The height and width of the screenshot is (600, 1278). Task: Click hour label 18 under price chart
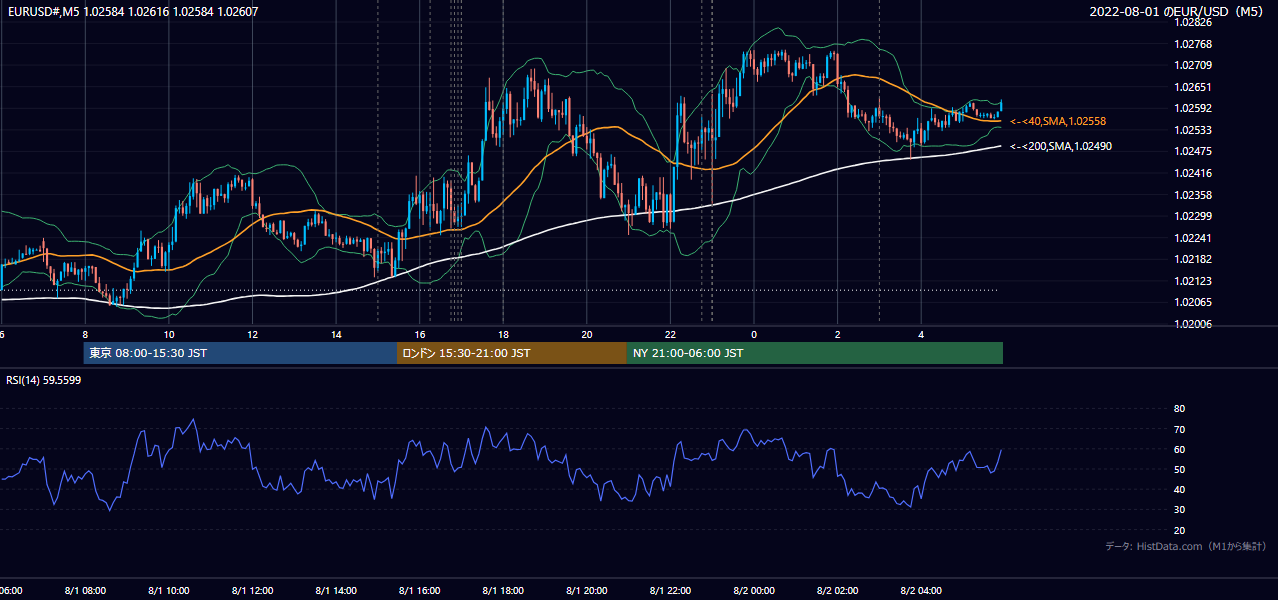503,335
